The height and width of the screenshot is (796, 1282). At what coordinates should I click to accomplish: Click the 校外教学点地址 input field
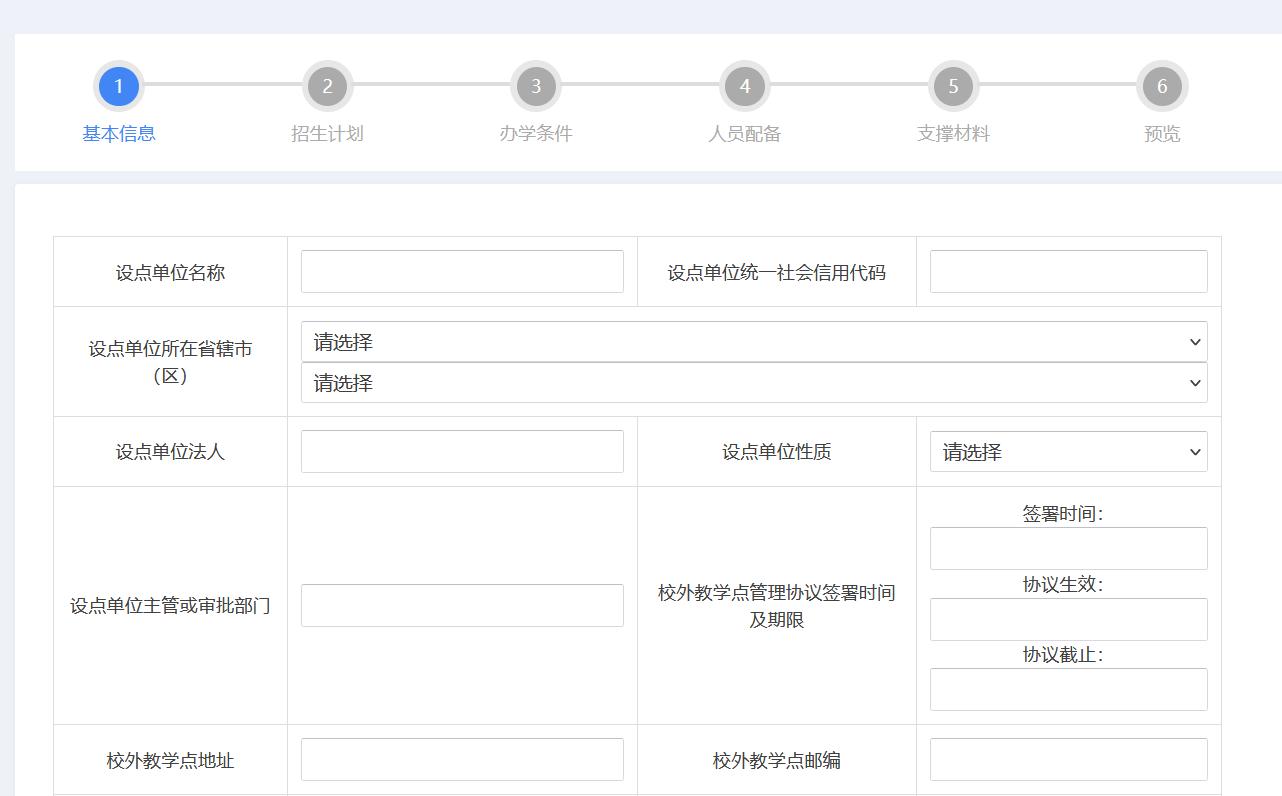point(461,759)
